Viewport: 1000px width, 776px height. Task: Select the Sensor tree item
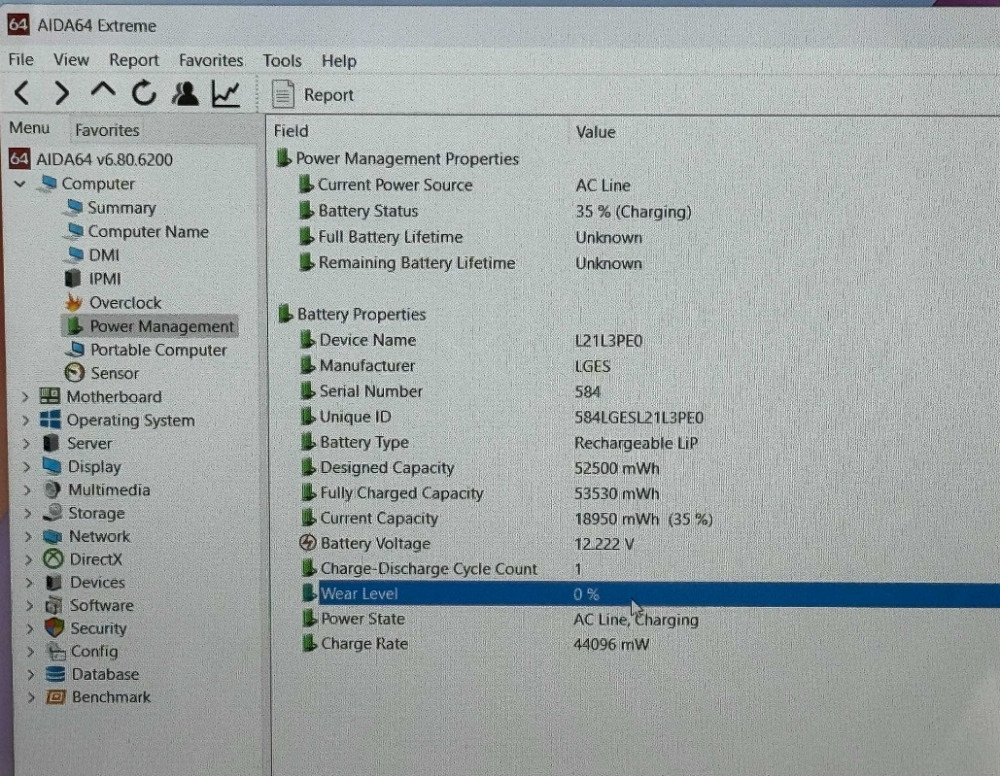[x=114, y=373]
